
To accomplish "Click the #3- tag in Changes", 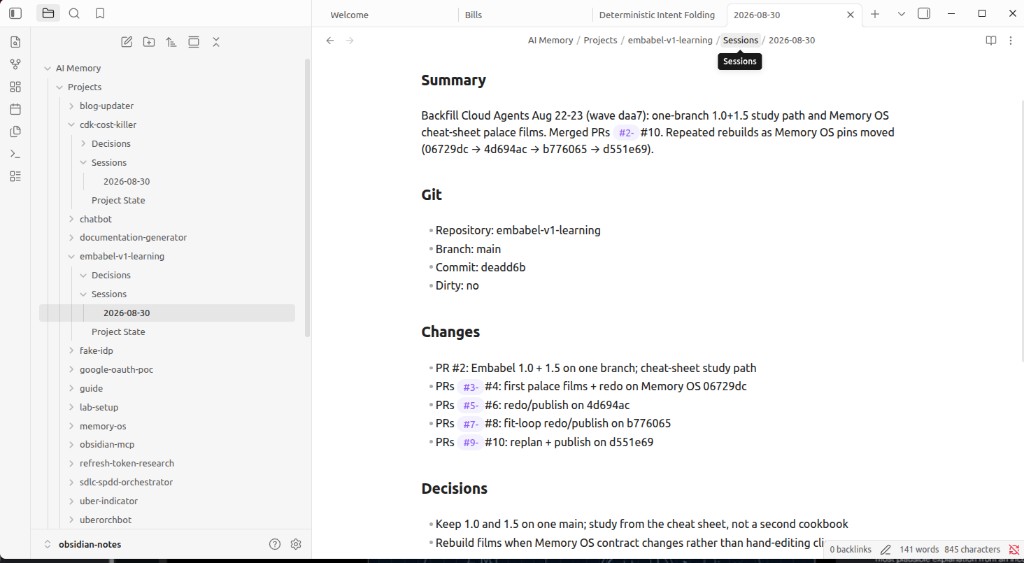I will [x=470, y=387].
